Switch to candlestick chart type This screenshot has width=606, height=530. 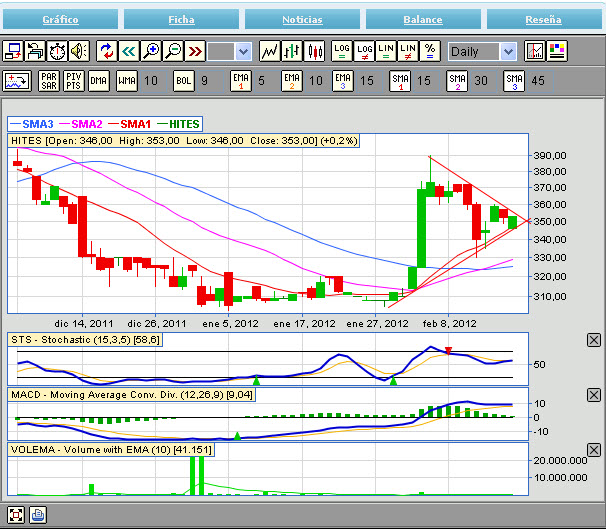[x=314, y=51]
